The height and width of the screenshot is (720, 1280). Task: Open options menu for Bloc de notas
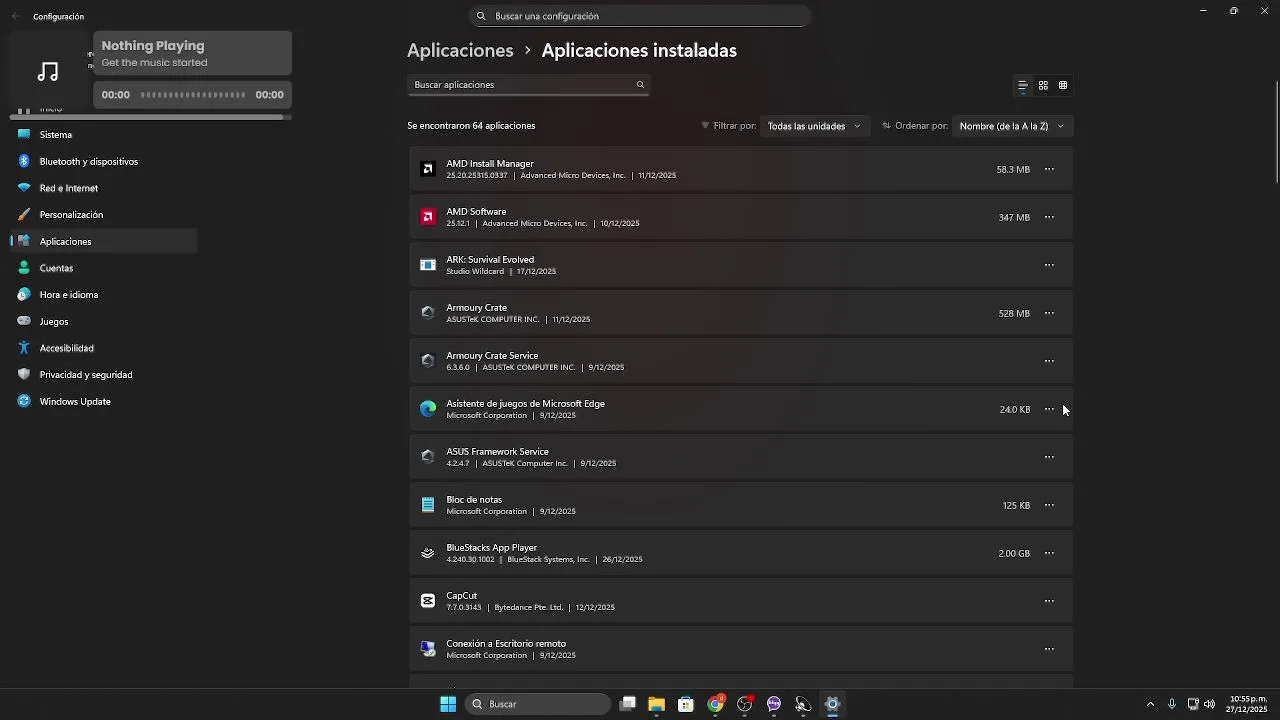(1049, 505)
